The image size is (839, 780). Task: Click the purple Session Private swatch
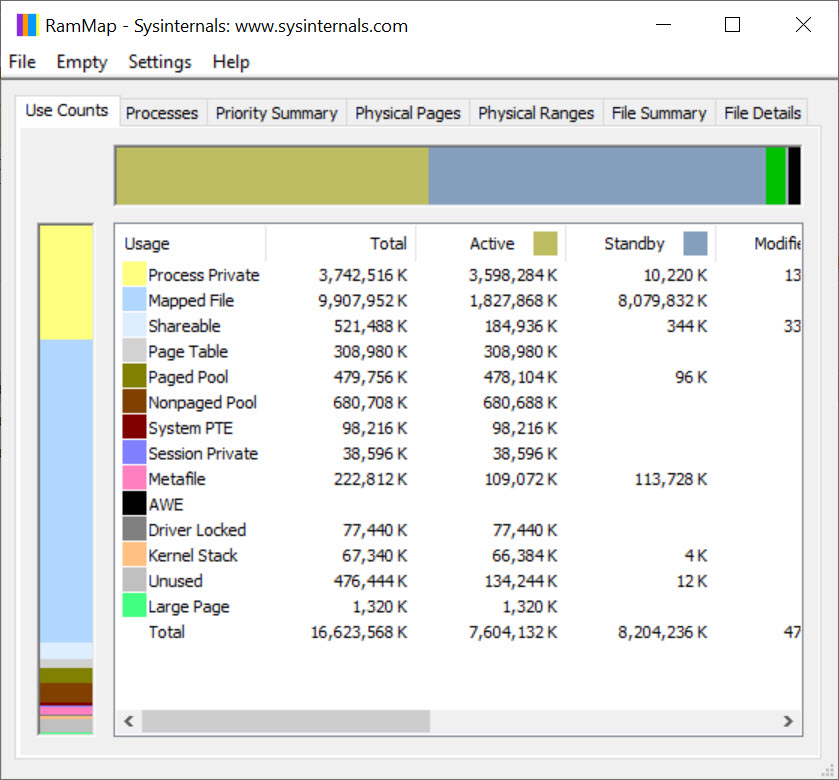coord(134,453)
